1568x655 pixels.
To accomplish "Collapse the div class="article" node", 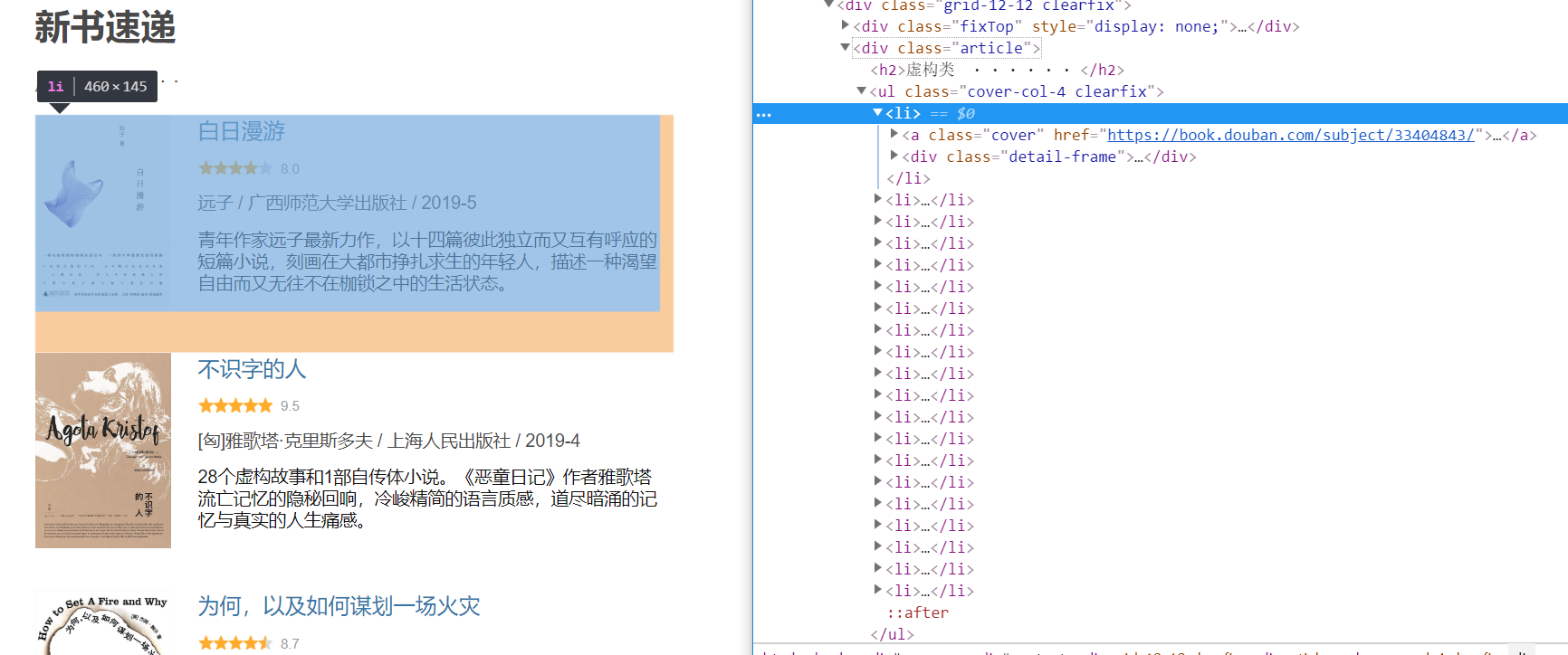I will coord(845,47).
